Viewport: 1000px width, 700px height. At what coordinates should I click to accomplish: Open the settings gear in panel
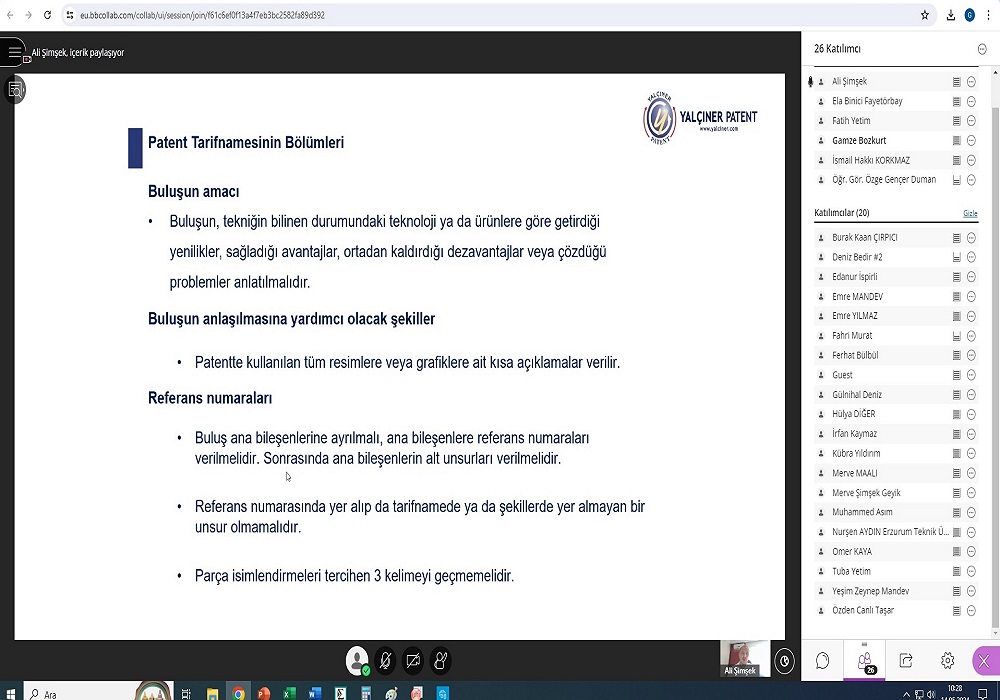click(x=947, y=661)
